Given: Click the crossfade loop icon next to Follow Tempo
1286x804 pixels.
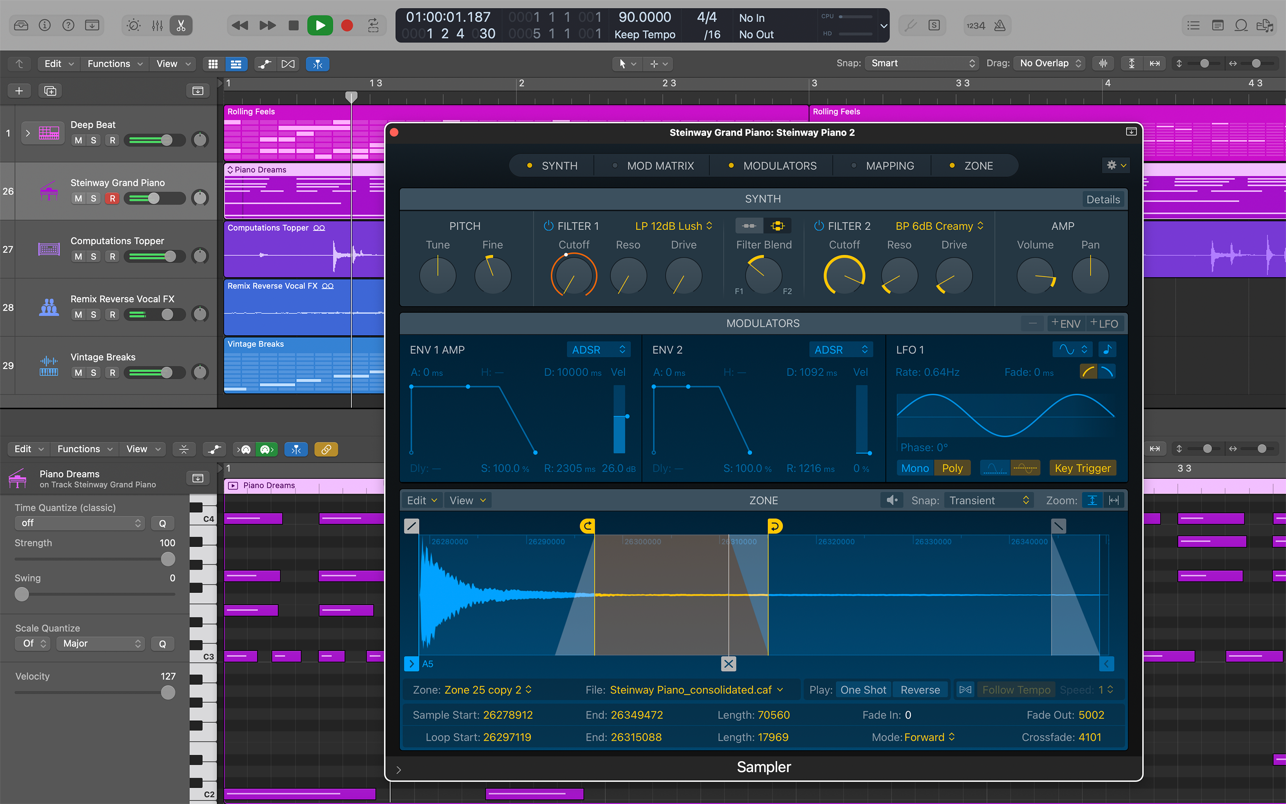Looking at the screenshot, I should pyautogui.click(x=964, y=689).
